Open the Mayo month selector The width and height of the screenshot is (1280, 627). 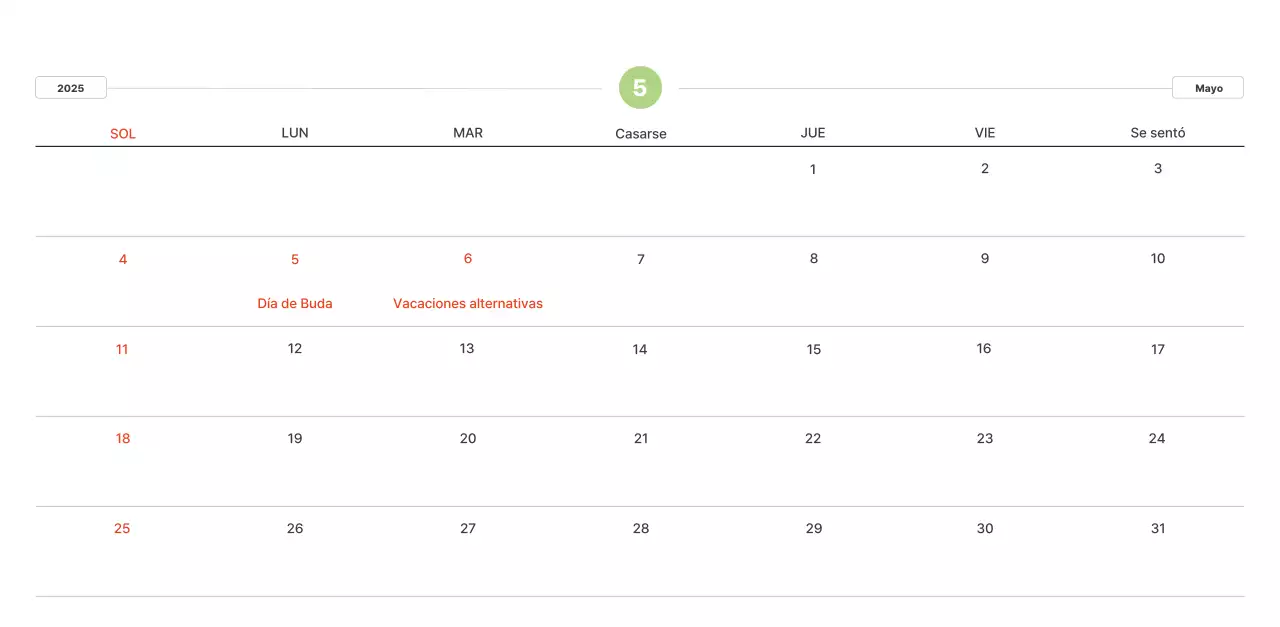pyautogui.click(x=1208, y=88)
